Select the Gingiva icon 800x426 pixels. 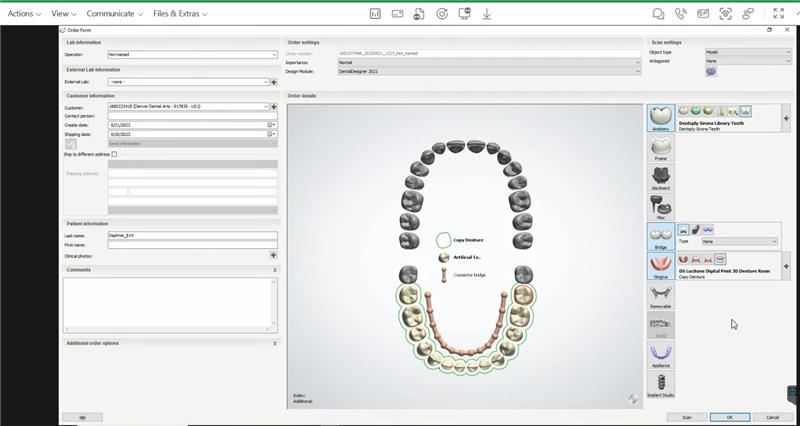tap(660, 265)
